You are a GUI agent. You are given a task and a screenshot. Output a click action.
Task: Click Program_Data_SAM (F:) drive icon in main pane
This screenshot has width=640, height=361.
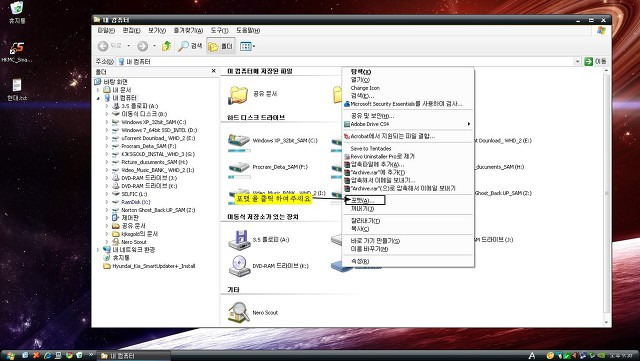(x=239, y=168)
